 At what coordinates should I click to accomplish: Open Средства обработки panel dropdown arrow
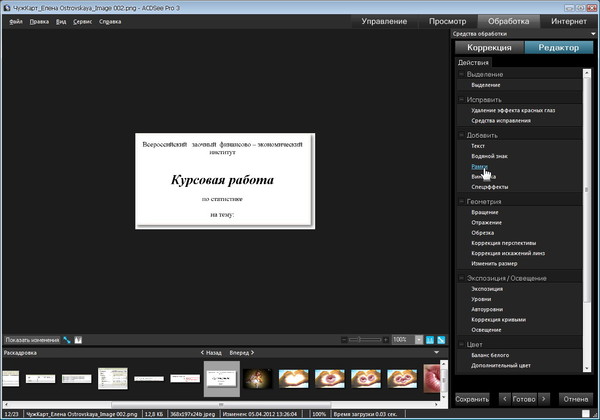click(593, 34)
